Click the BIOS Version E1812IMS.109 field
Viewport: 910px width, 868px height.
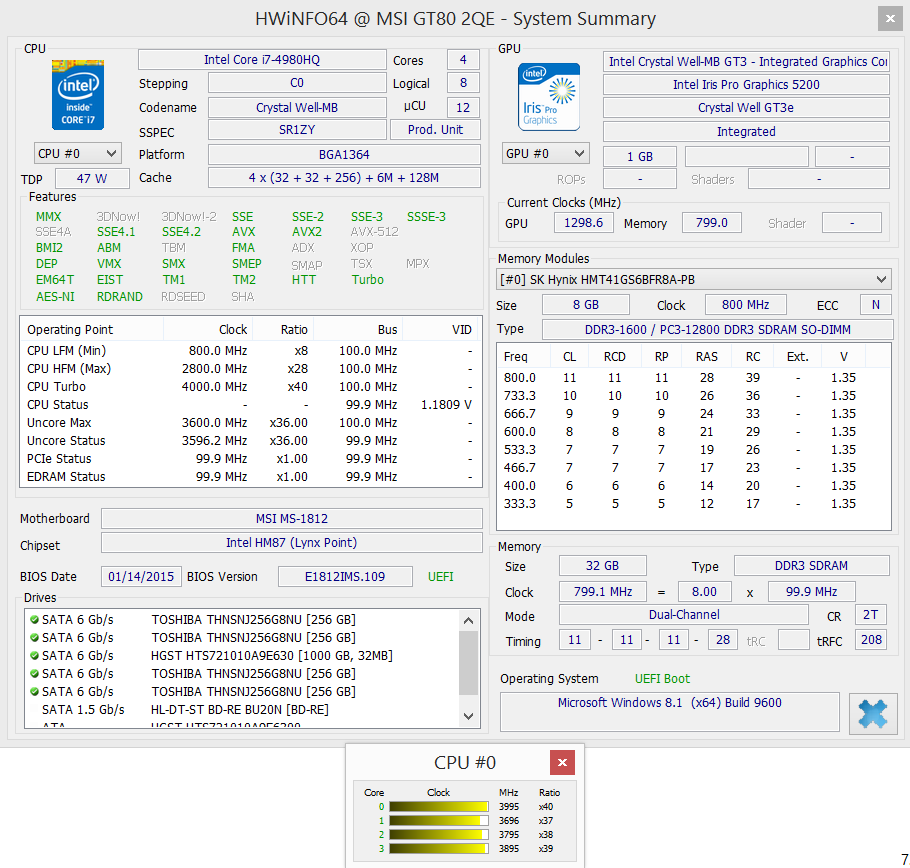pos(345,577)
